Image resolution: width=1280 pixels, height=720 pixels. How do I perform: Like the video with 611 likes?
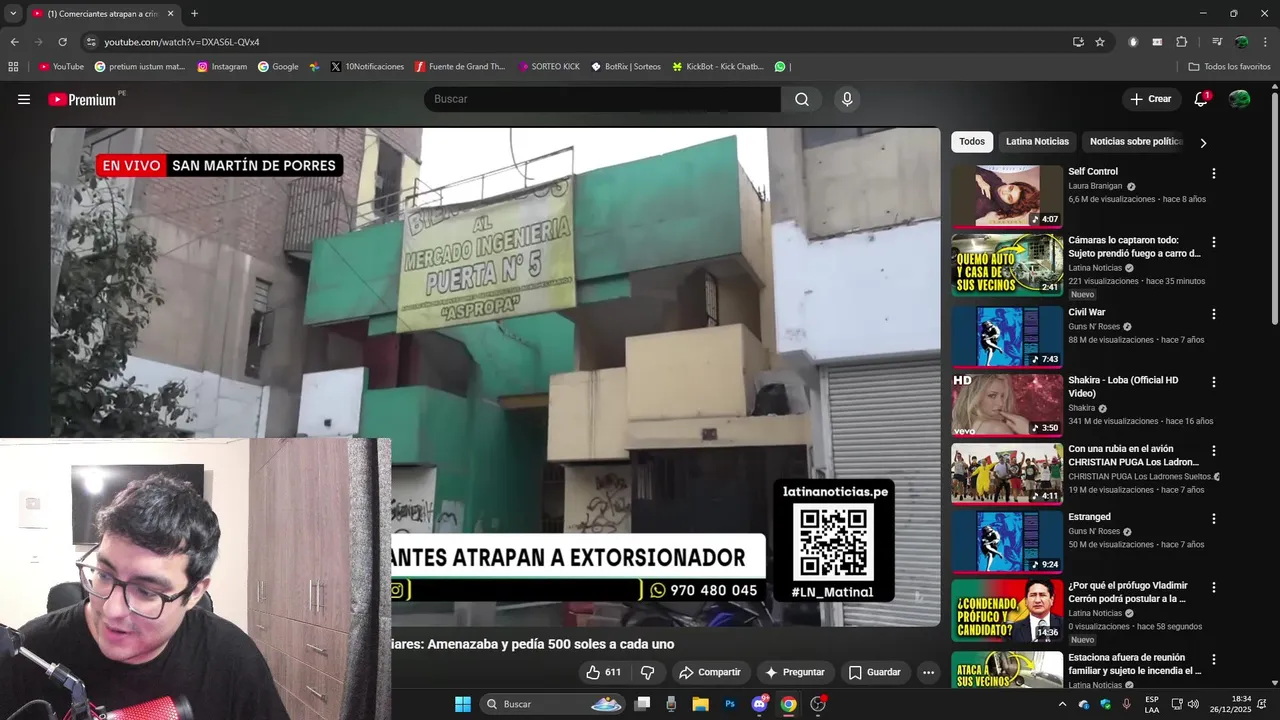[x=603, y=672]
